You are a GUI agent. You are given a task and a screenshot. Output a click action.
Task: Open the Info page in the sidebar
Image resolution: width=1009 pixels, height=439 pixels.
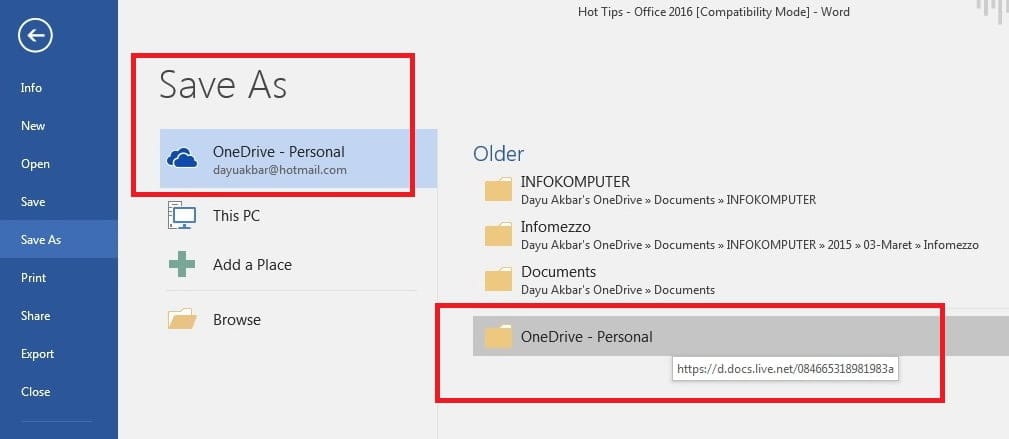coord(59,88)
